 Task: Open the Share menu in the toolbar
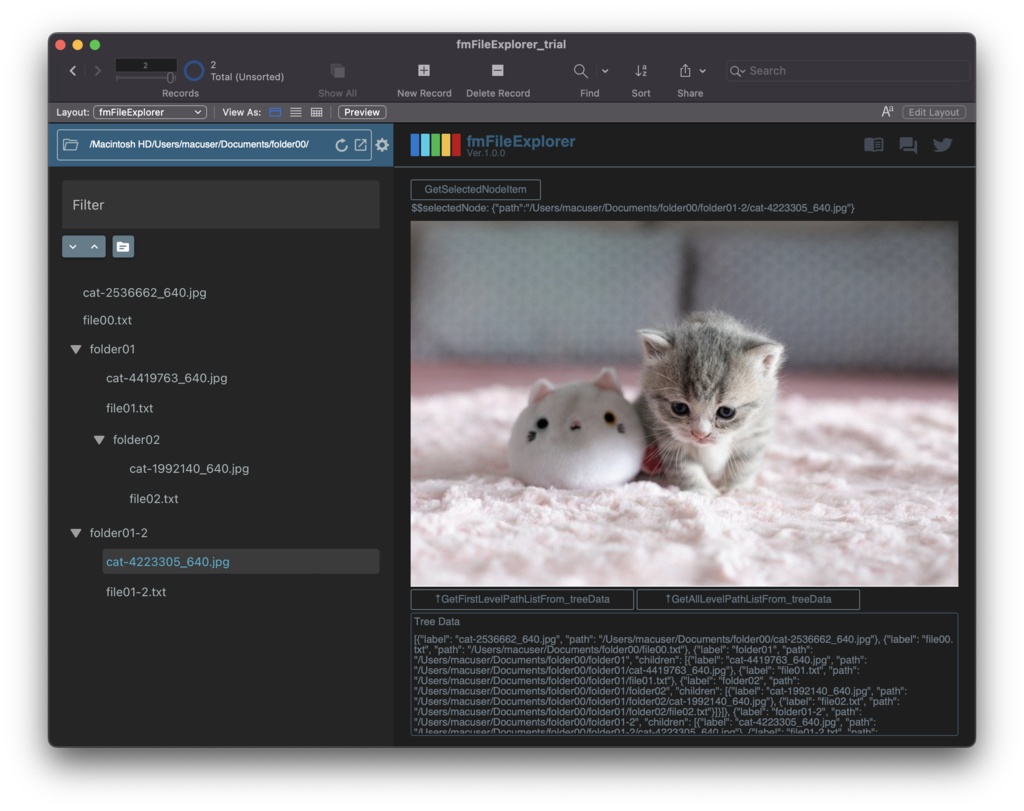690,71
